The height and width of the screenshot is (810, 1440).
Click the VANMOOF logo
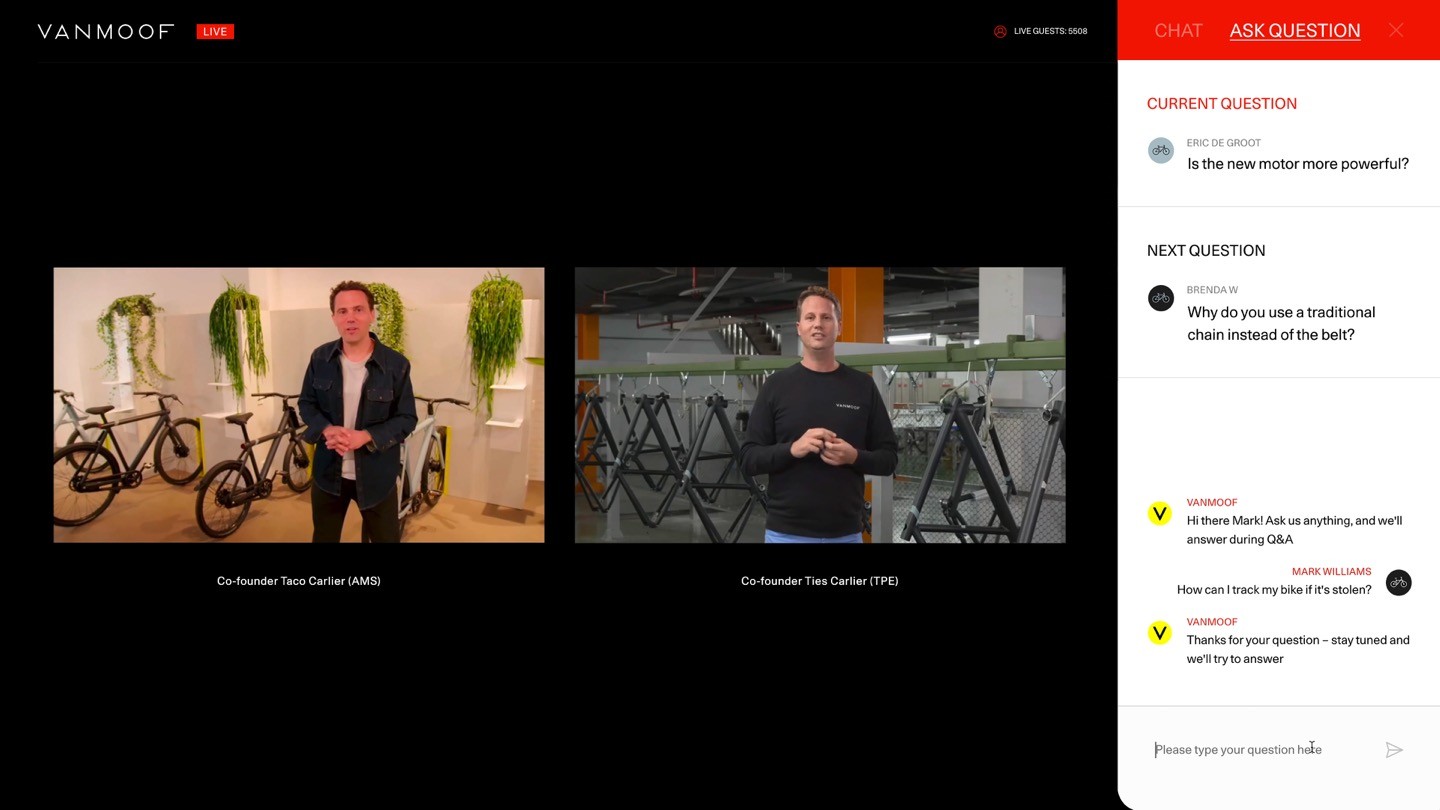[106, 32]
